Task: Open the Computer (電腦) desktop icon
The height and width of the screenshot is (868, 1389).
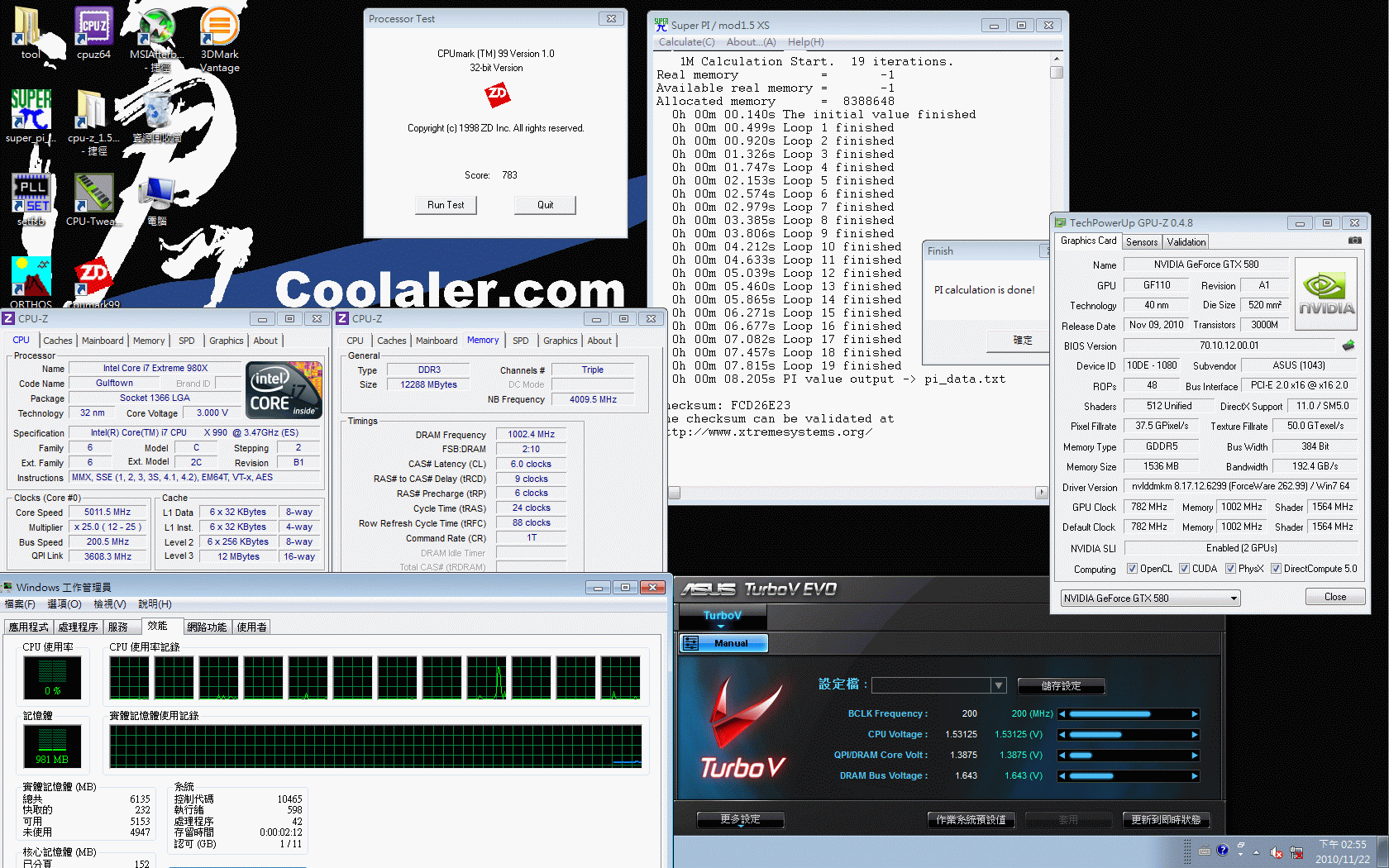Action: click(157, 199)
